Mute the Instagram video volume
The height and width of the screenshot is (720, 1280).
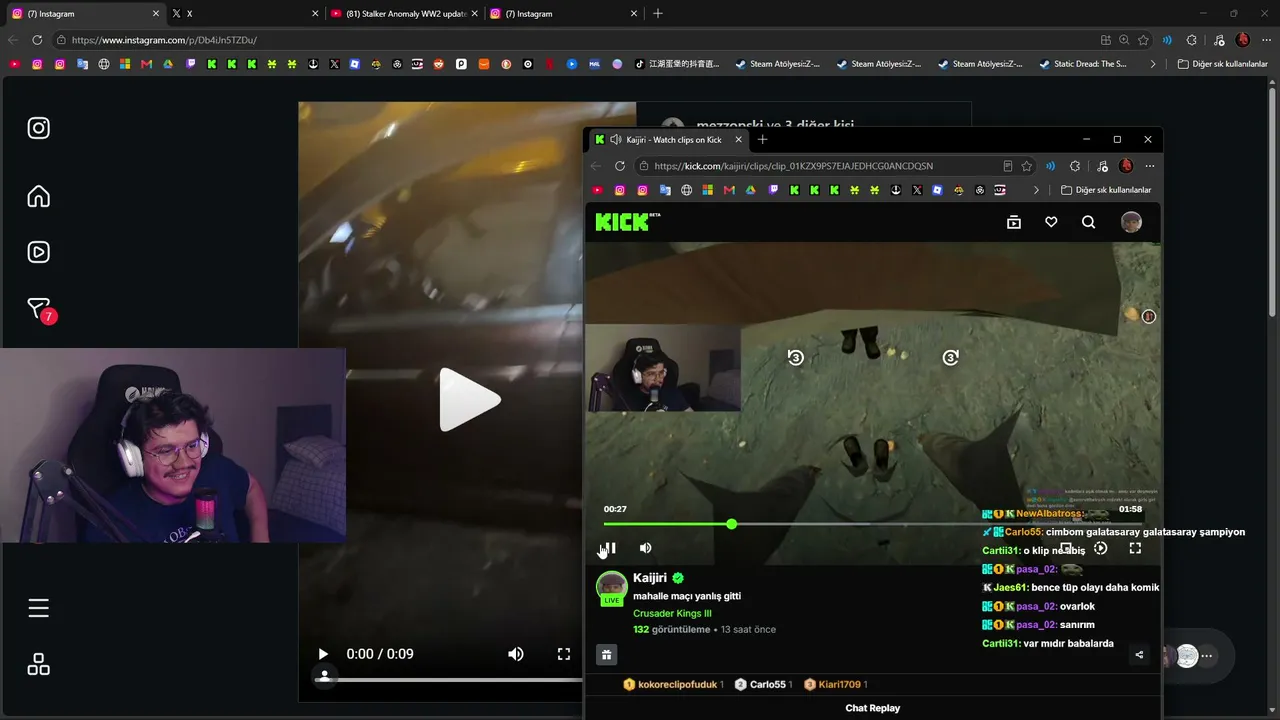tap(516, 654)
